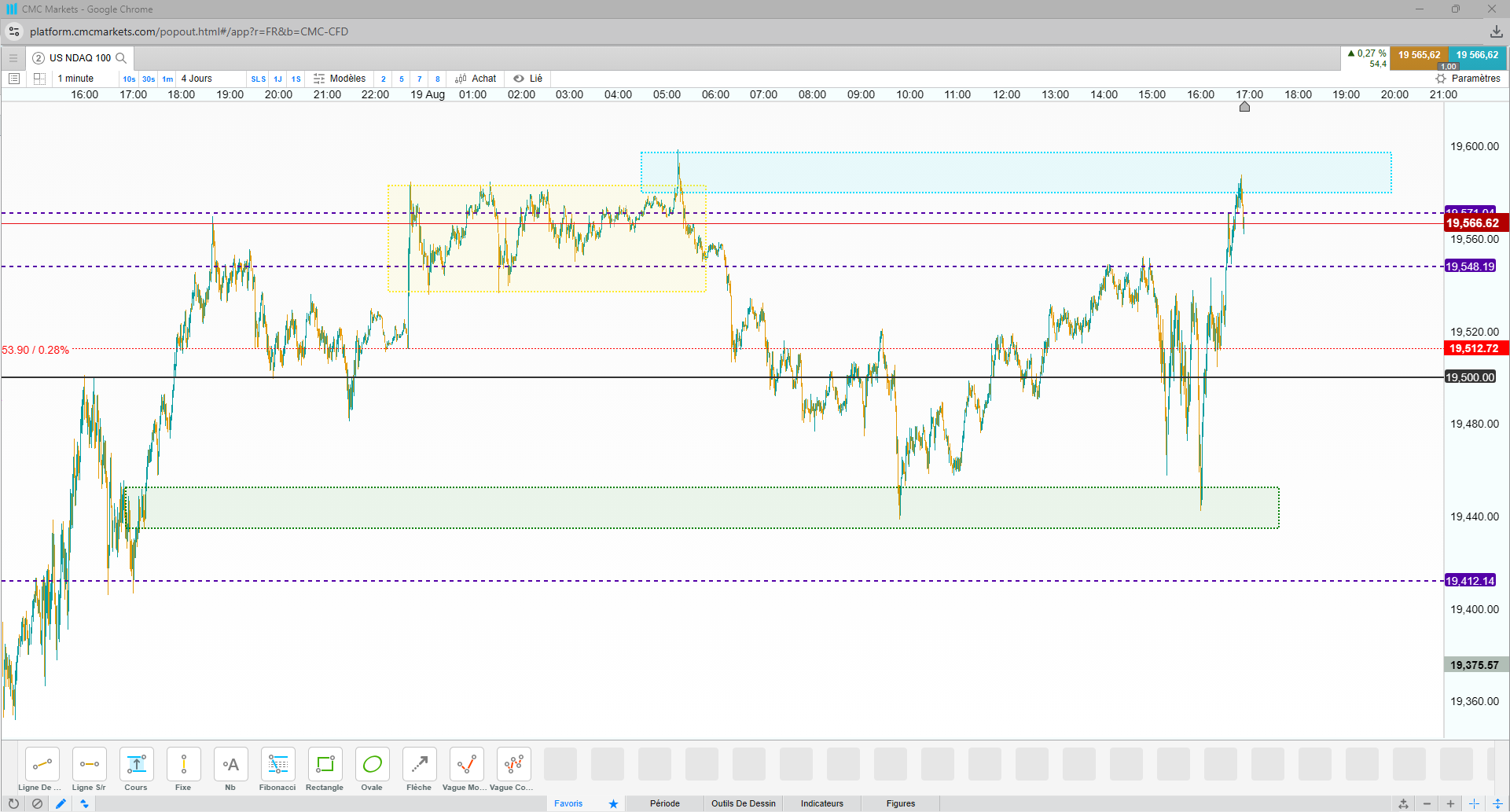Select the Rectangle drawing tool
1510x812 pixels.
pyautogui.click(x=325, y=770)
